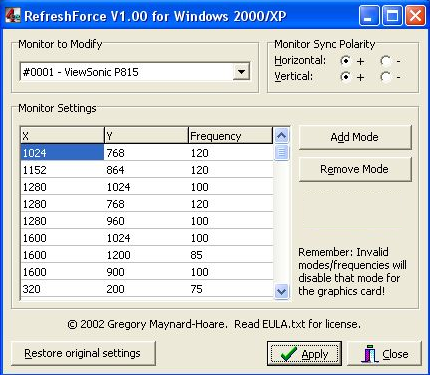The height and width of the screenshot is (375, 430).
Task: Select Horizontal positive polarity radio
Action: [345, 61]
